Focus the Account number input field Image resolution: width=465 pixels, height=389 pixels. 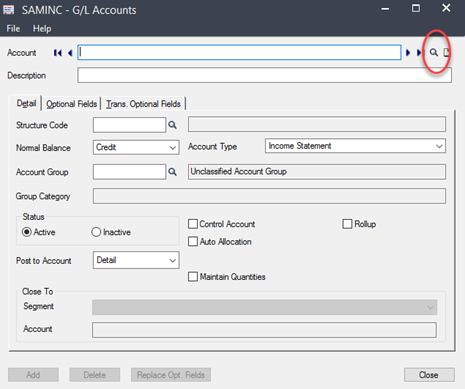239,53
